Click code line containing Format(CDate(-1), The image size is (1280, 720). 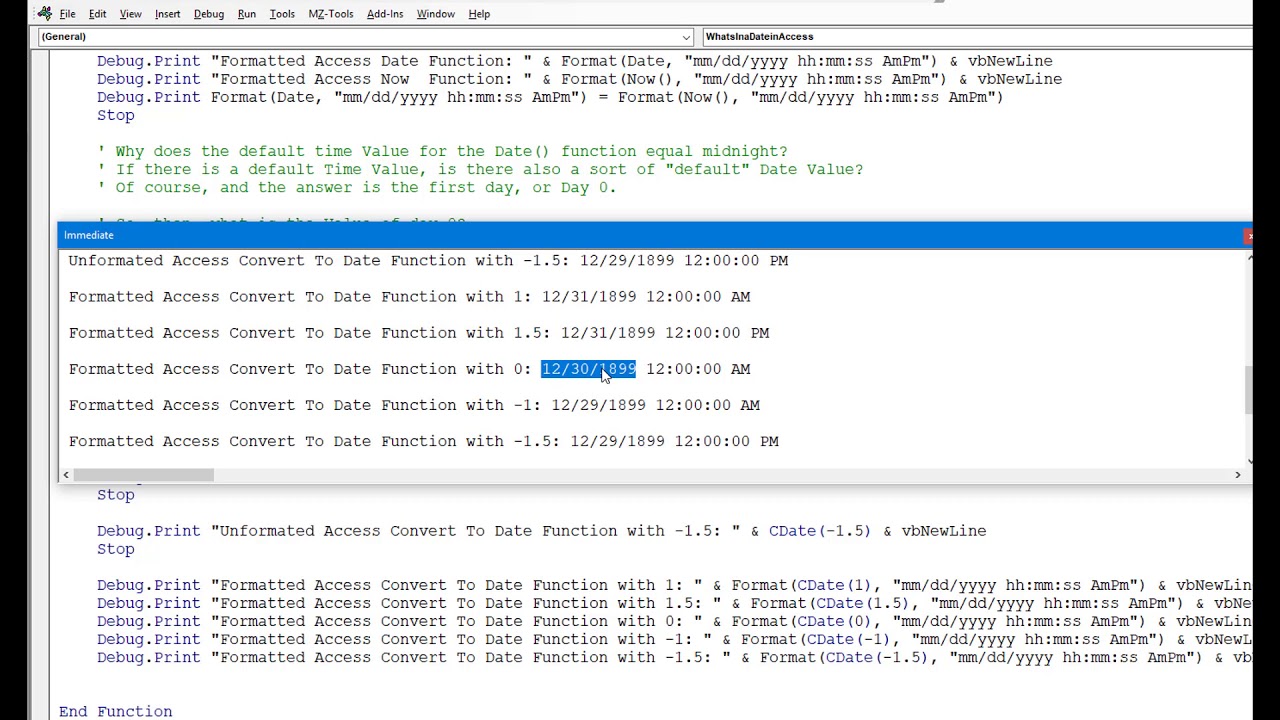(x=674, y=639)
